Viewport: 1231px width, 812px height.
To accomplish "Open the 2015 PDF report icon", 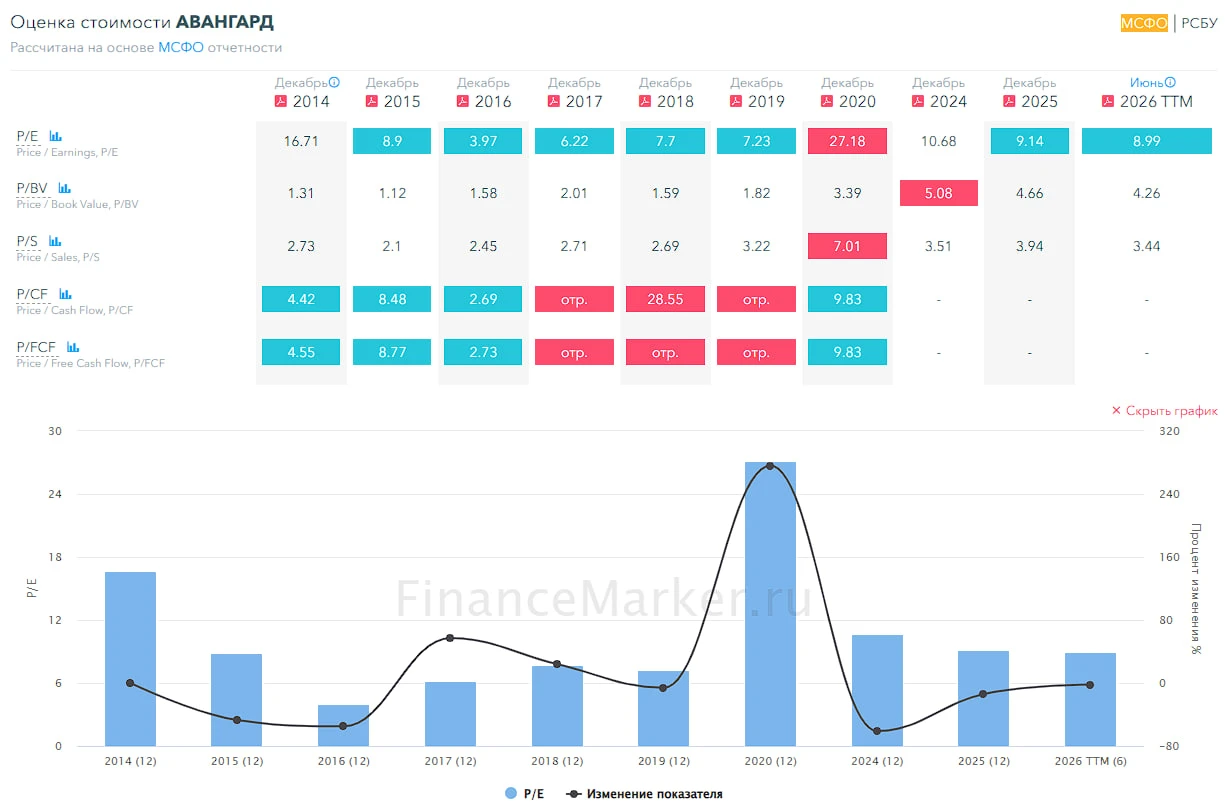I will (371, 101).
